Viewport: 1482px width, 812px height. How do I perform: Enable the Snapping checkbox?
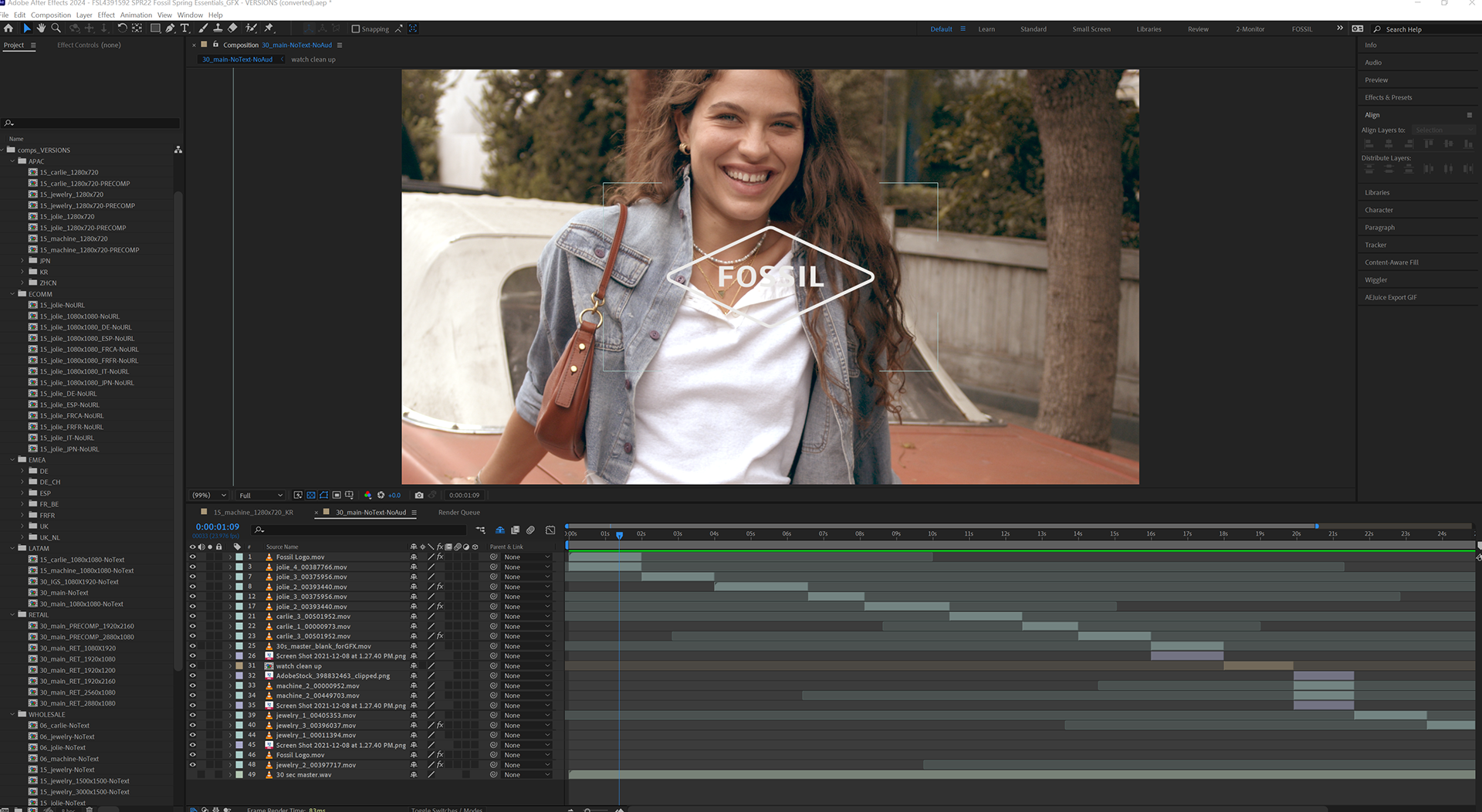[x=356, y=29]
